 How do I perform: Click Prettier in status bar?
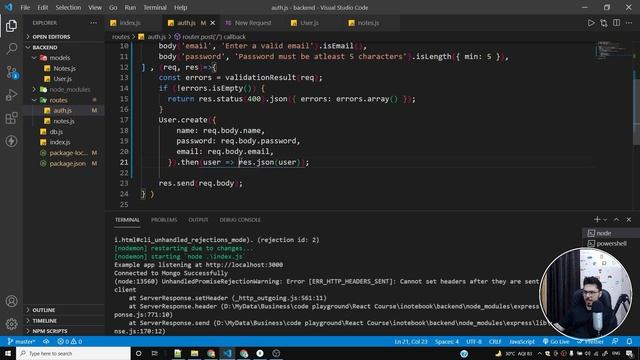pos(590,341)
